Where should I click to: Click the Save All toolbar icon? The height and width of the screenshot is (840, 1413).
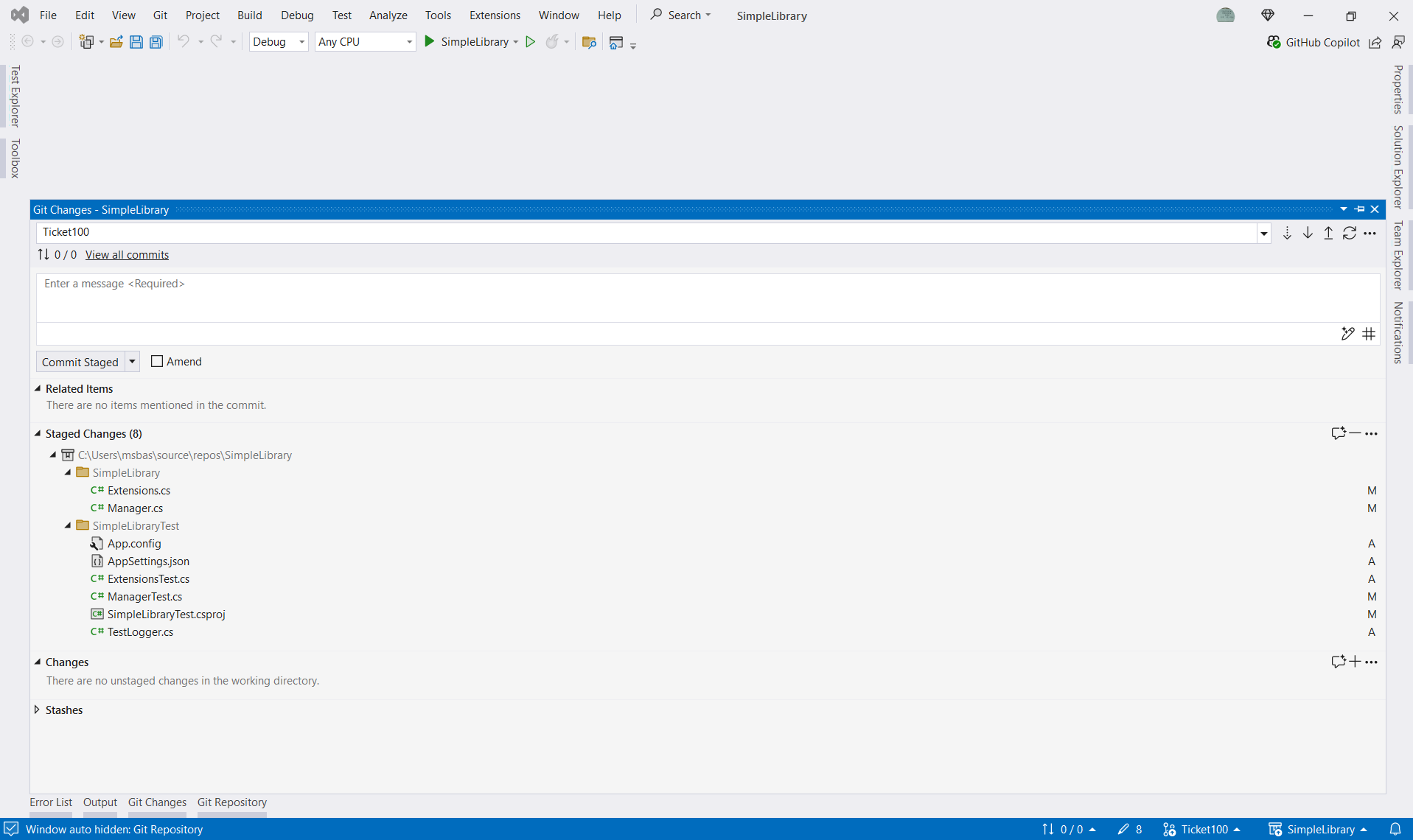(156, 42)
